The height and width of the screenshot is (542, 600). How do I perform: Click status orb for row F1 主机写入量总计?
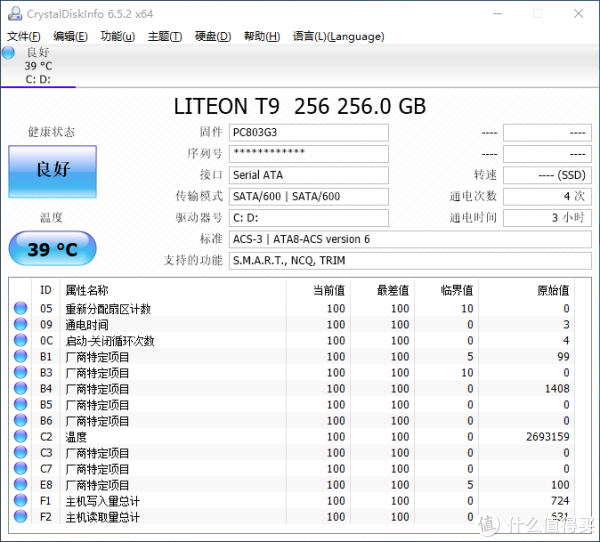[x=21, y=501]
